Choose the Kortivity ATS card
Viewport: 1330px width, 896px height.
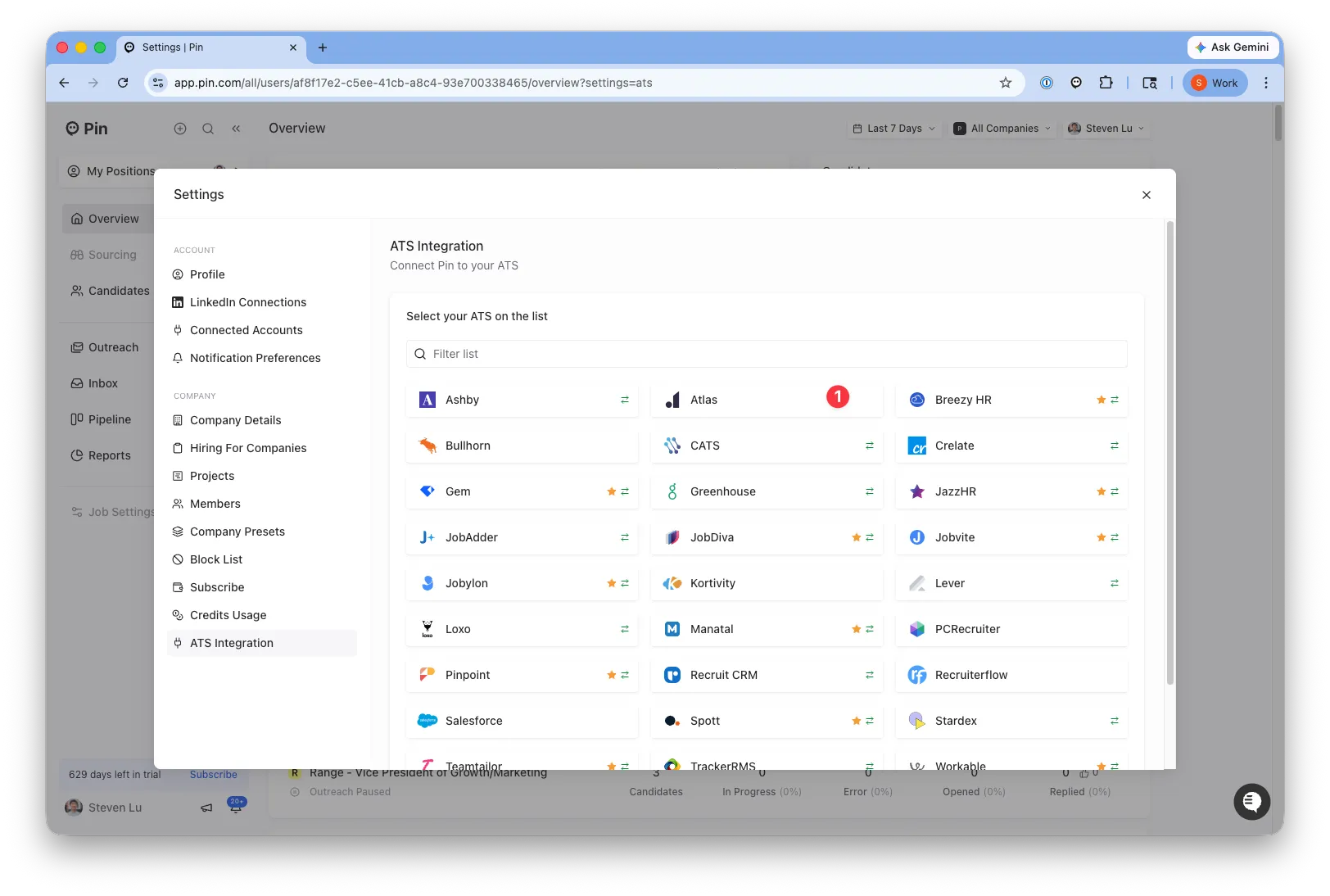767,583
